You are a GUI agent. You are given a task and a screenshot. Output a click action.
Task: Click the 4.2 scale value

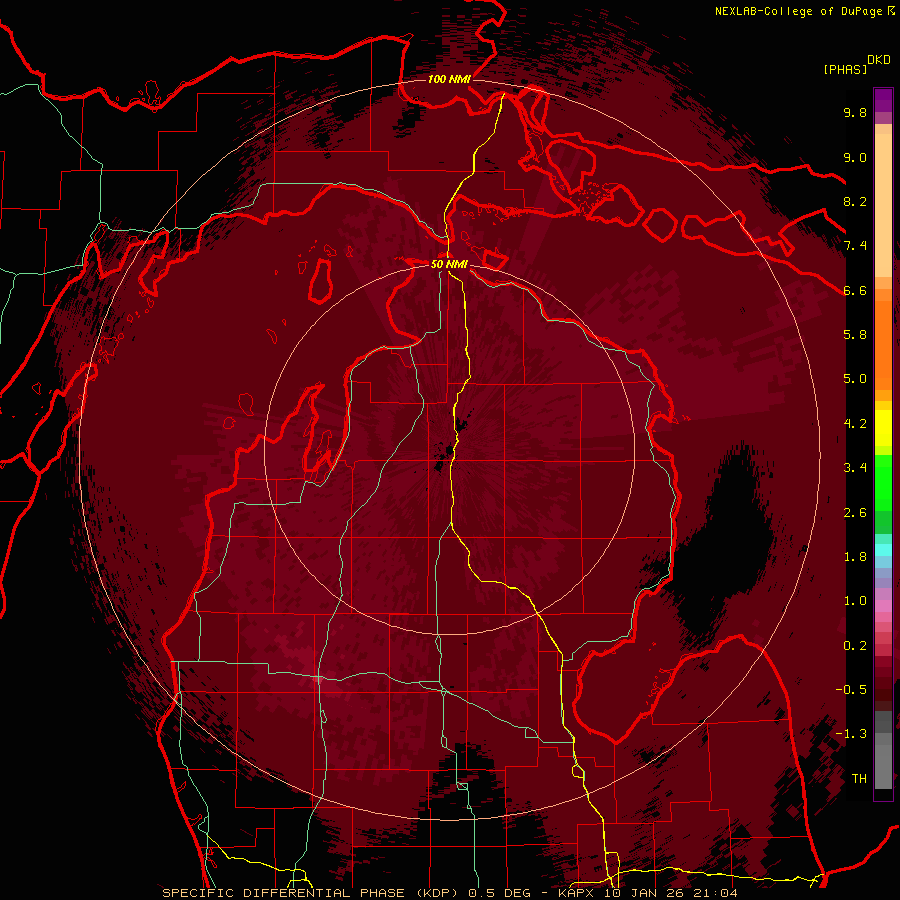[x=855, y=424]
